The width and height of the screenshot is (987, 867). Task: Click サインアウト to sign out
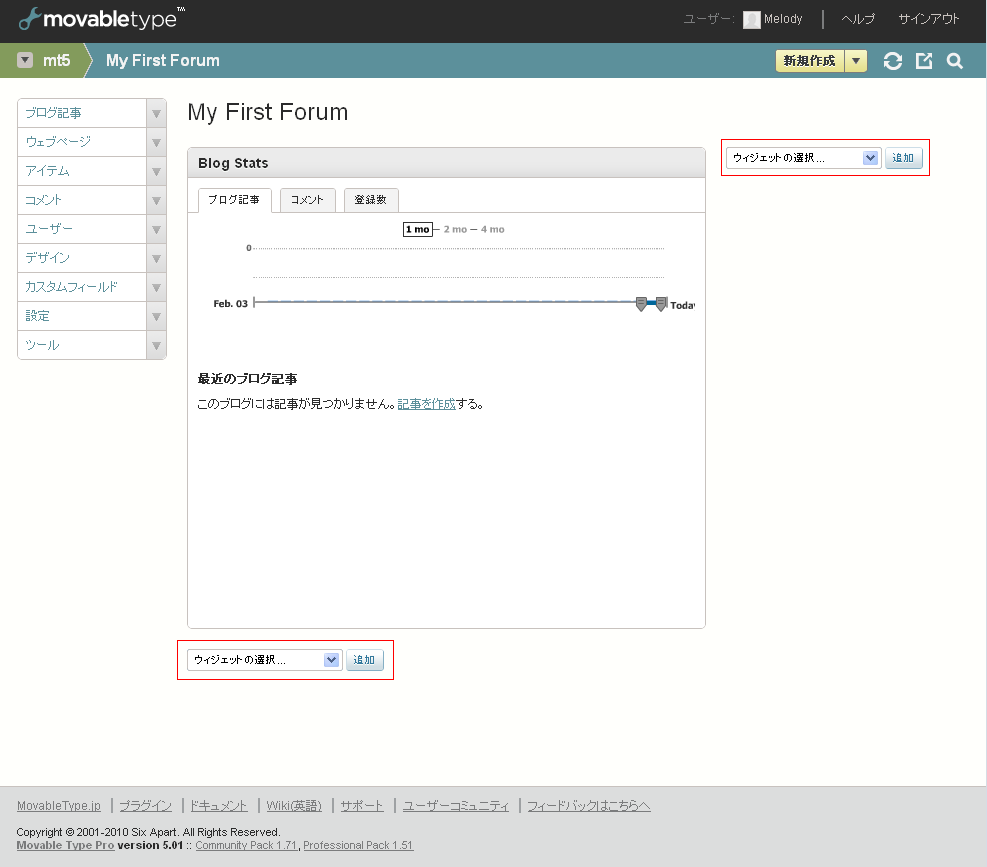click(x=929, y=19)
